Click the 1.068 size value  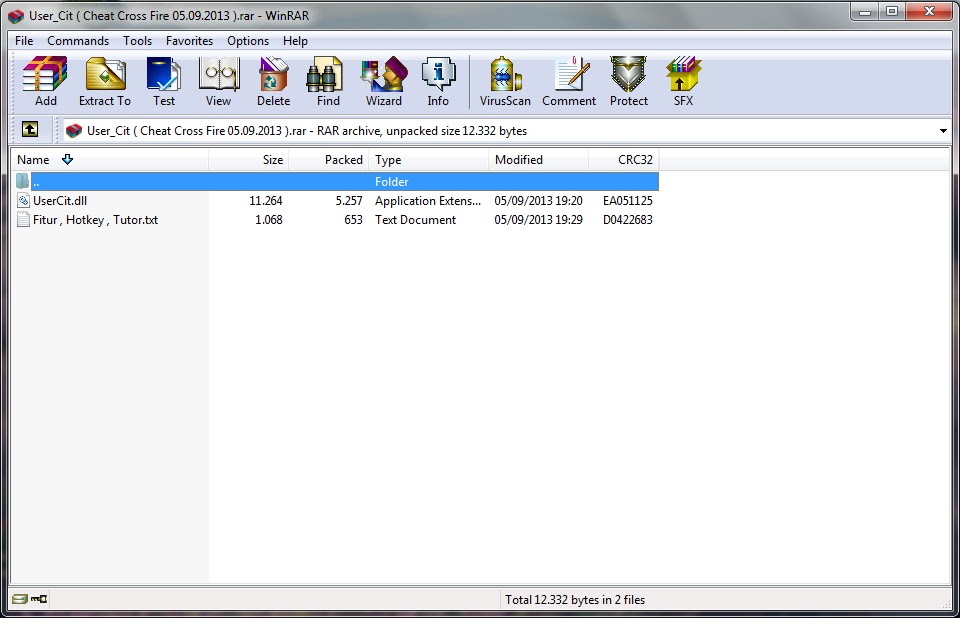(x=269, y=219)
